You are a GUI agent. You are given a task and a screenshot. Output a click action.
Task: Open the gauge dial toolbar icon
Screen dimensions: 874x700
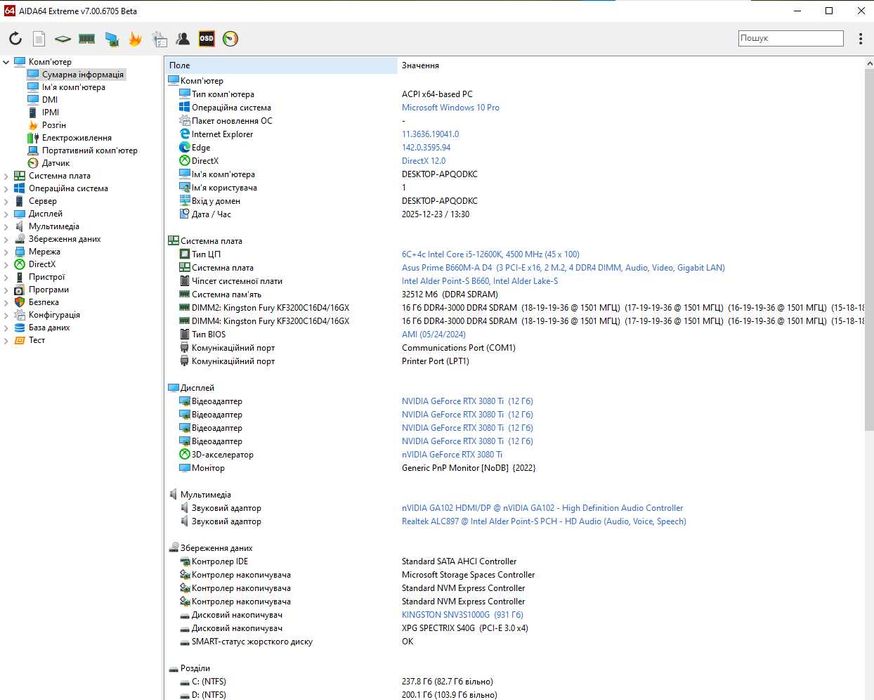click(231, 39)
